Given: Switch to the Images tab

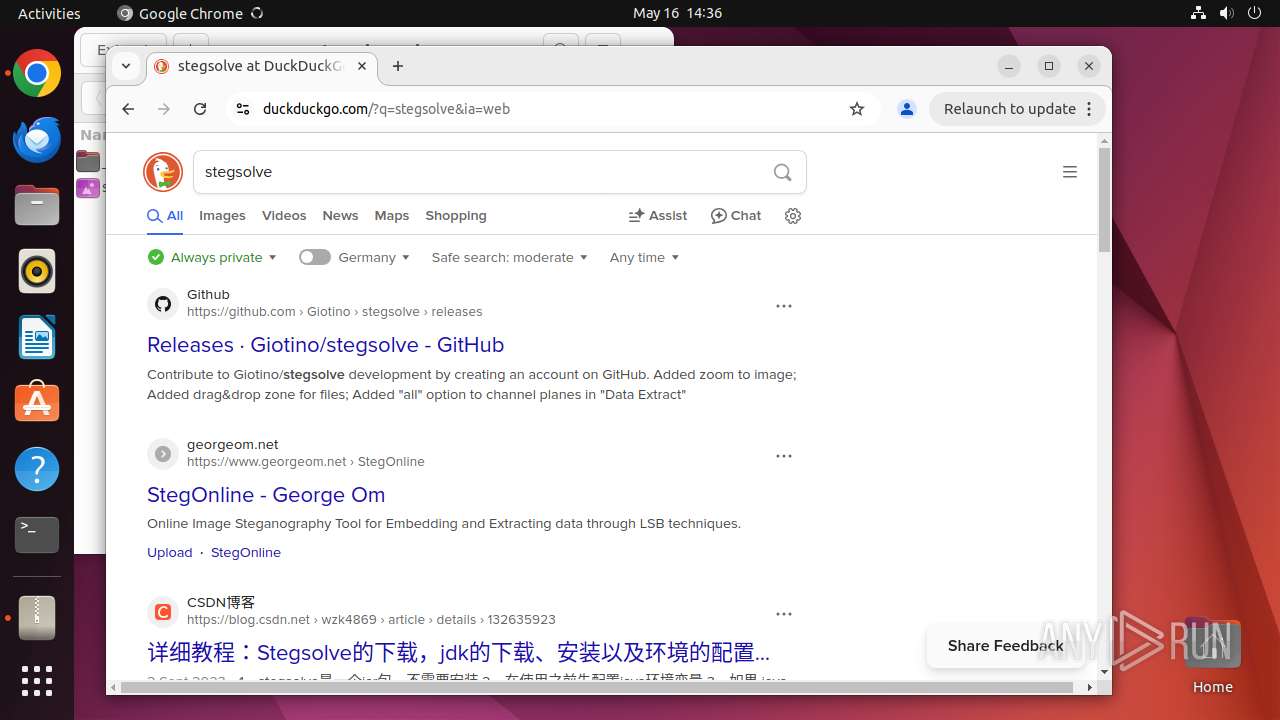Looking at the screenshot, I should [x=222, y=216].
